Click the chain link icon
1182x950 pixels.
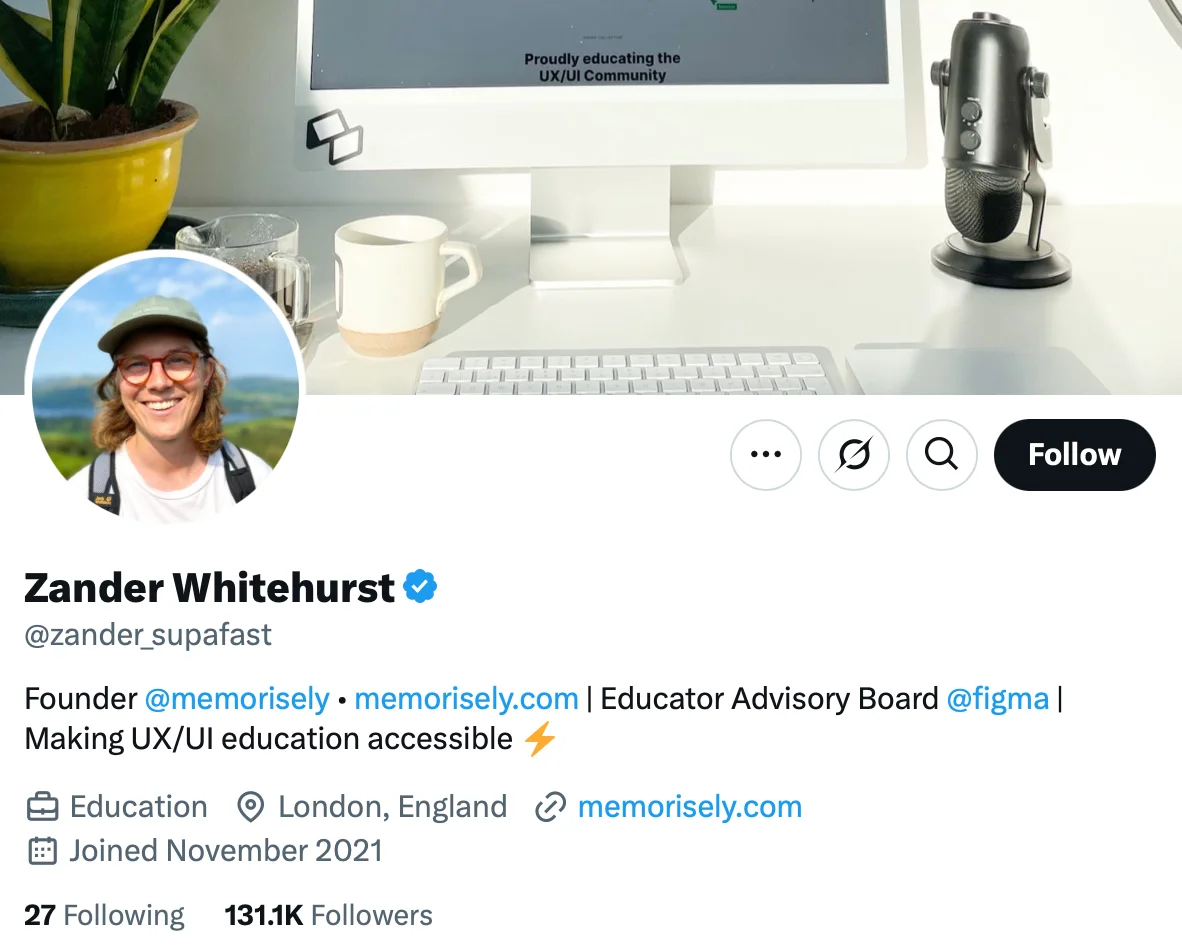pos(550,808)
